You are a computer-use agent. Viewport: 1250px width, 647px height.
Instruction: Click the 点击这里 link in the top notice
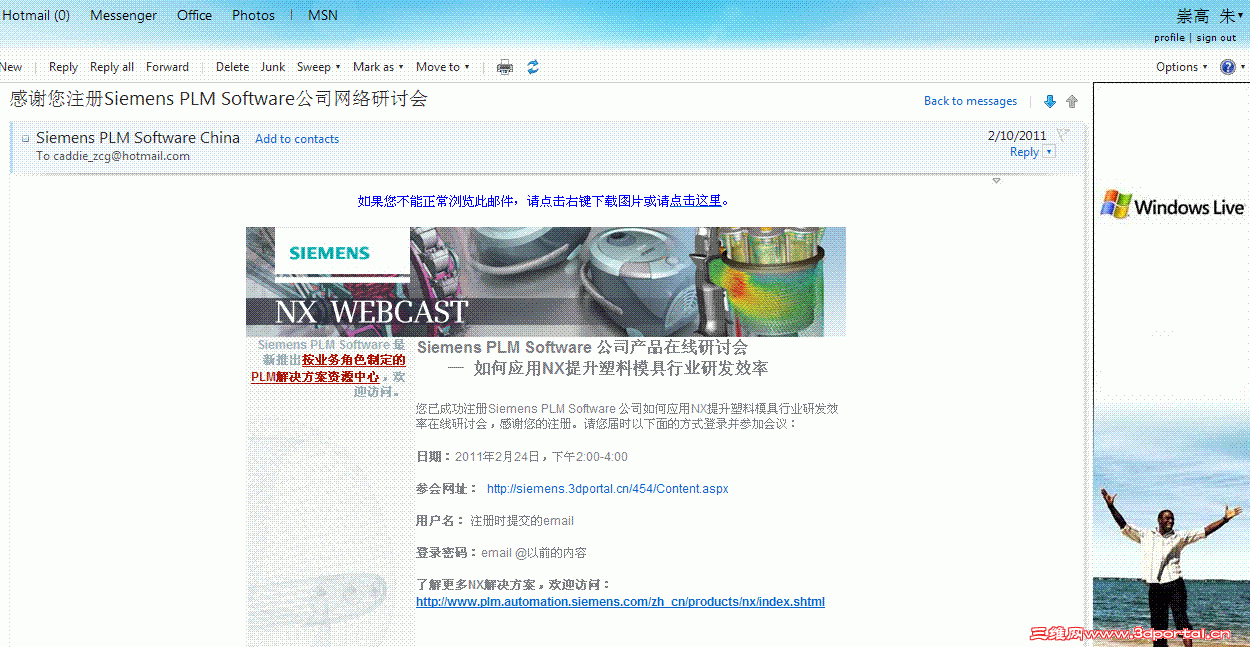tap(695, 201)
